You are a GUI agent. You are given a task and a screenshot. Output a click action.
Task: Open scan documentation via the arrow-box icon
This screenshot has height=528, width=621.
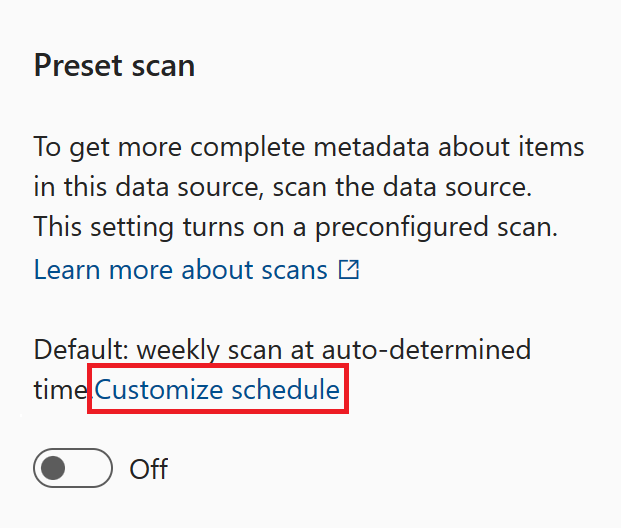(349, 269)
